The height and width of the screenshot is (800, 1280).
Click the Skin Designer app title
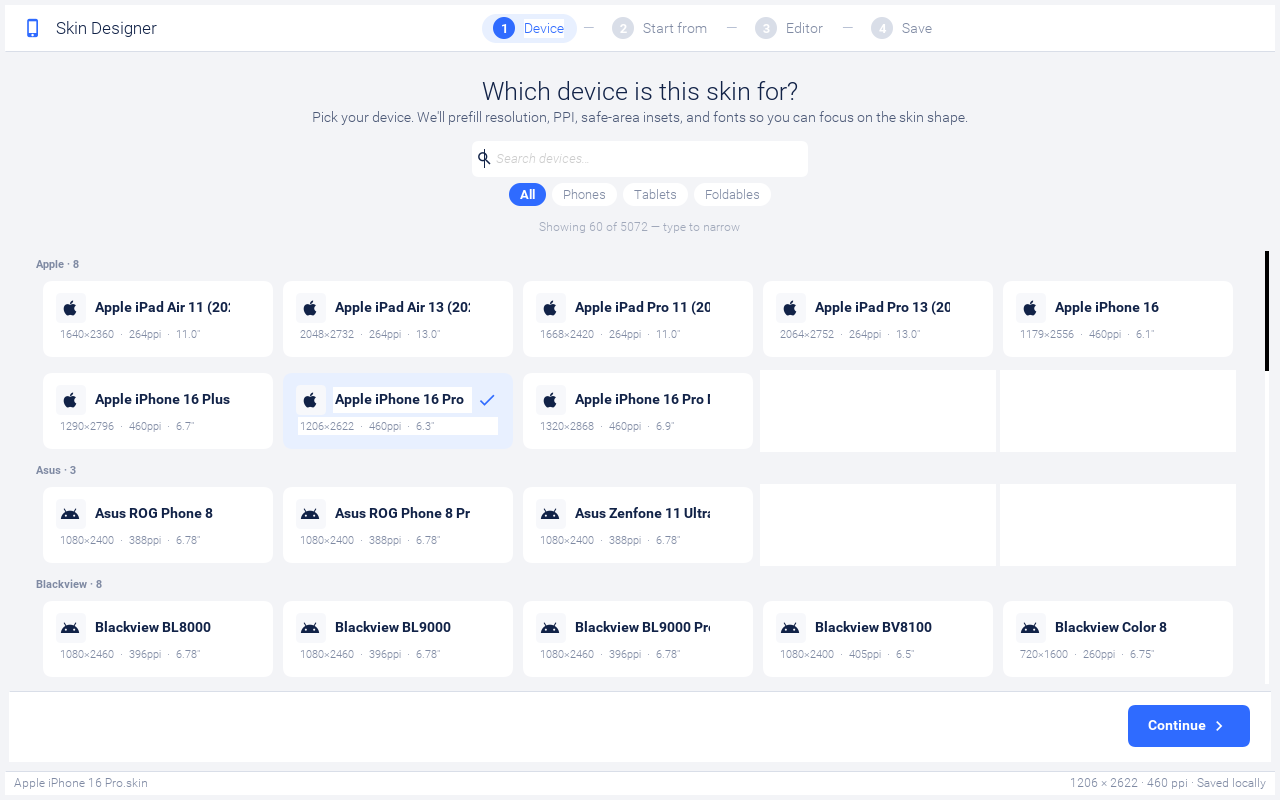coord(106,28)
